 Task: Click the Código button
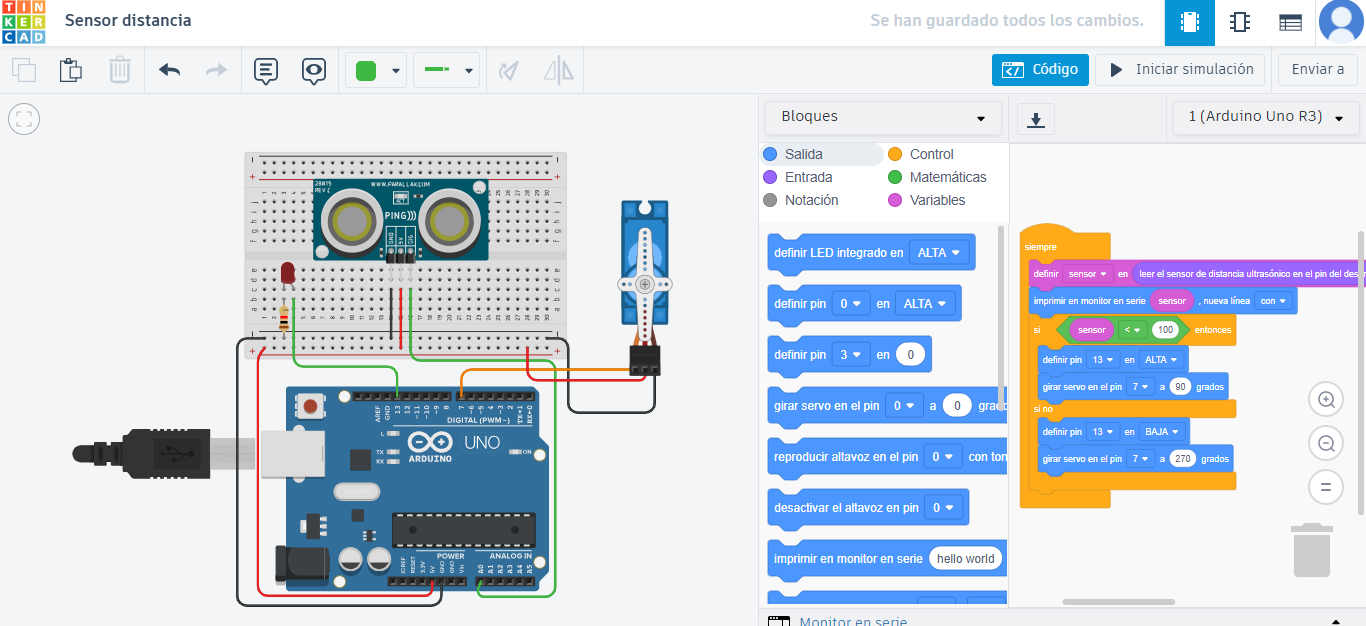pyautogui.click(x=1040, y=70)
